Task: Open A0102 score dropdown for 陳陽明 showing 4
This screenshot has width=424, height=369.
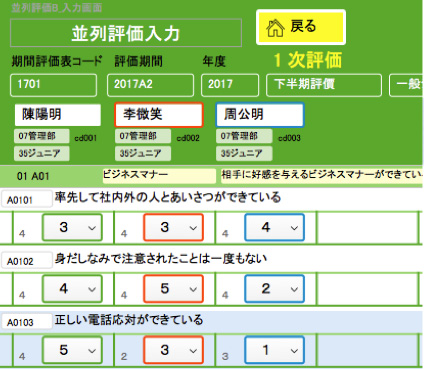Action: [x=72, y=289]
